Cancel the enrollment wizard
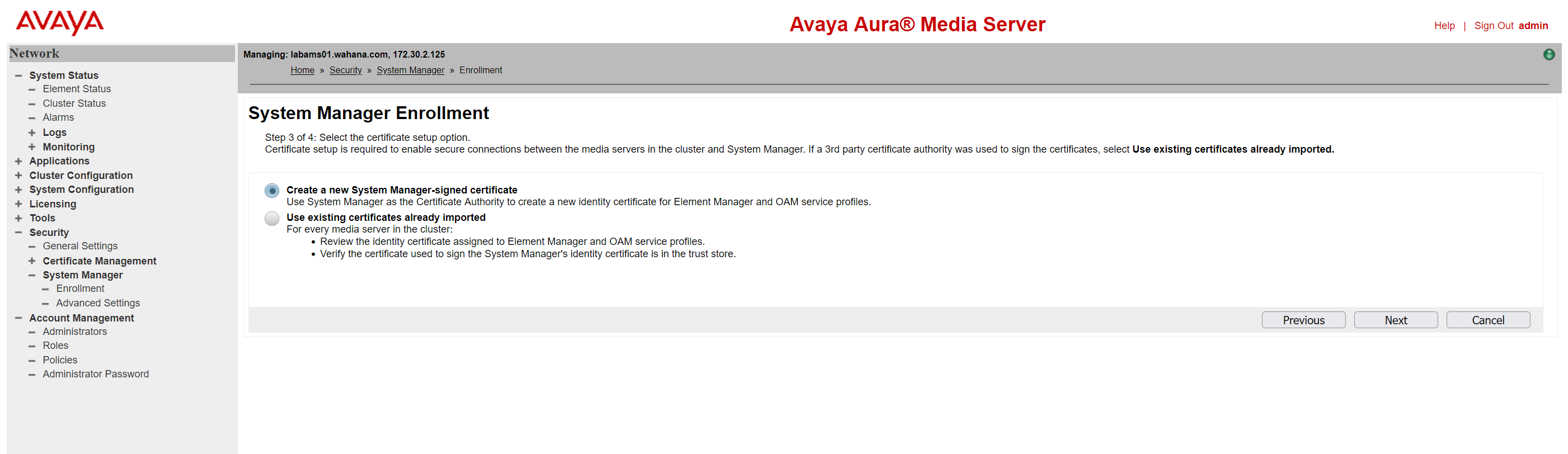 click(1487, 320)
